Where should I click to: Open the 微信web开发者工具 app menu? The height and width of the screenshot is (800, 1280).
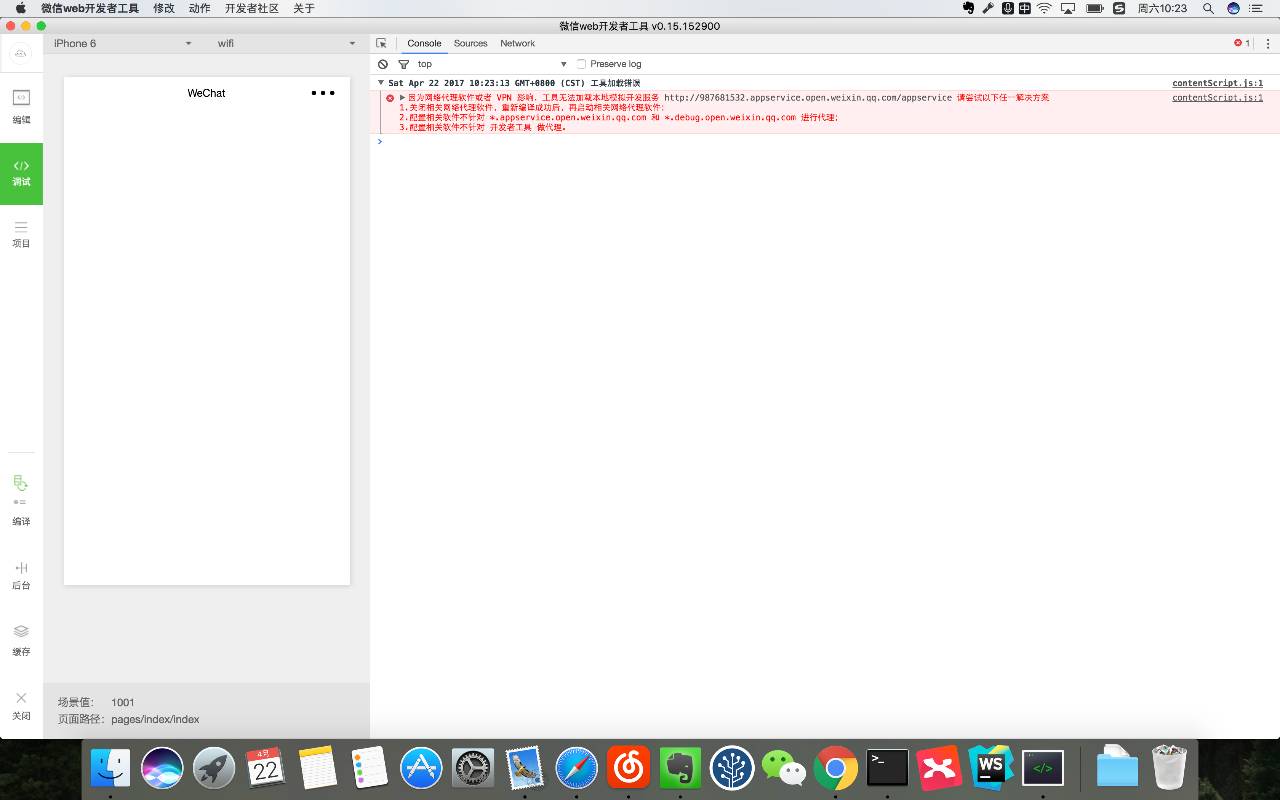tap(90, 8)
